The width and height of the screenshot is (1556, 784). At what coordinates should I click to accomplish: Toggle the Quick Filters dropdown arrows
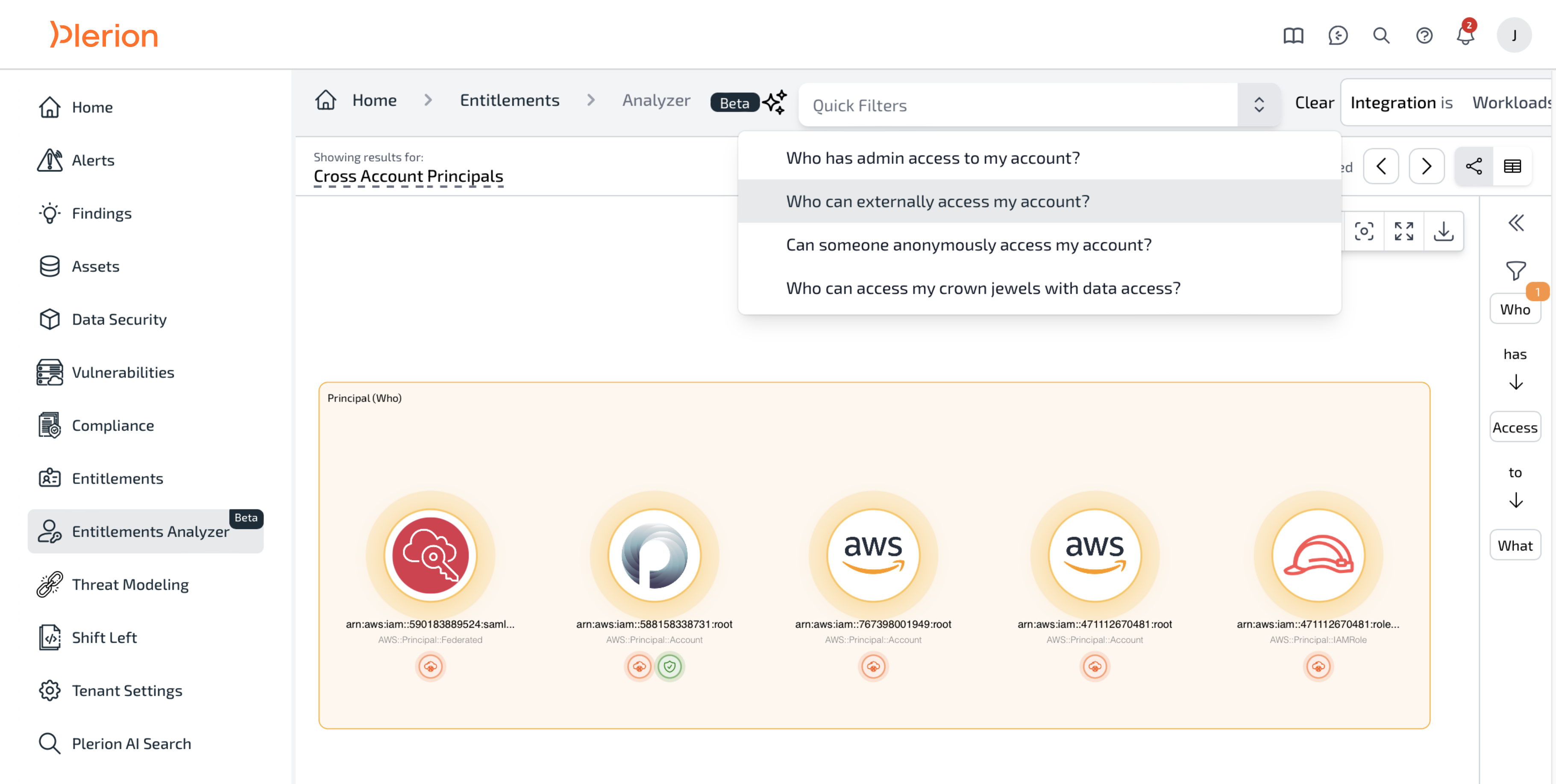1259,105
